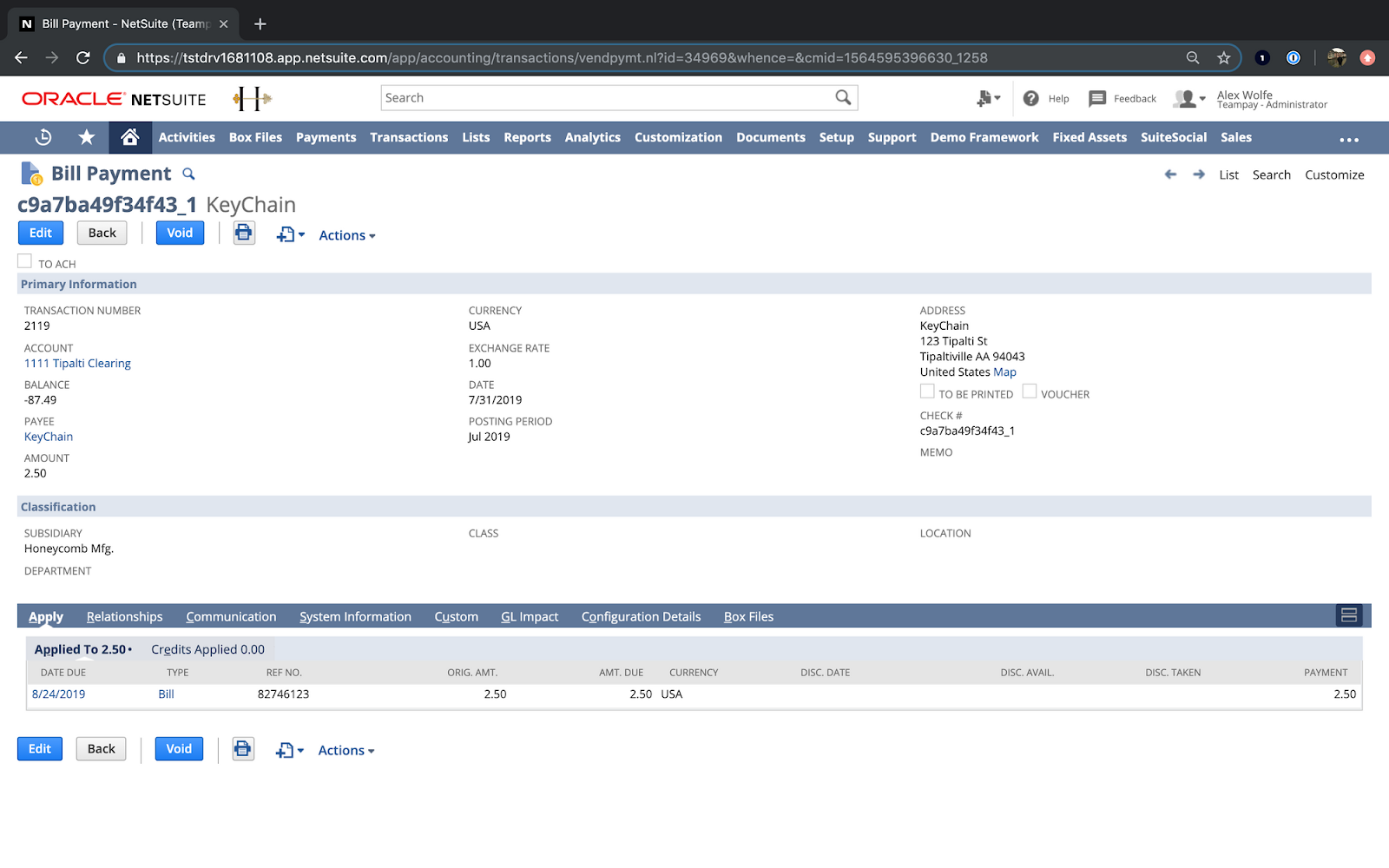Open a new browser tab
The height and width of the screenshot is (868, 1389).
coord(260,23)
